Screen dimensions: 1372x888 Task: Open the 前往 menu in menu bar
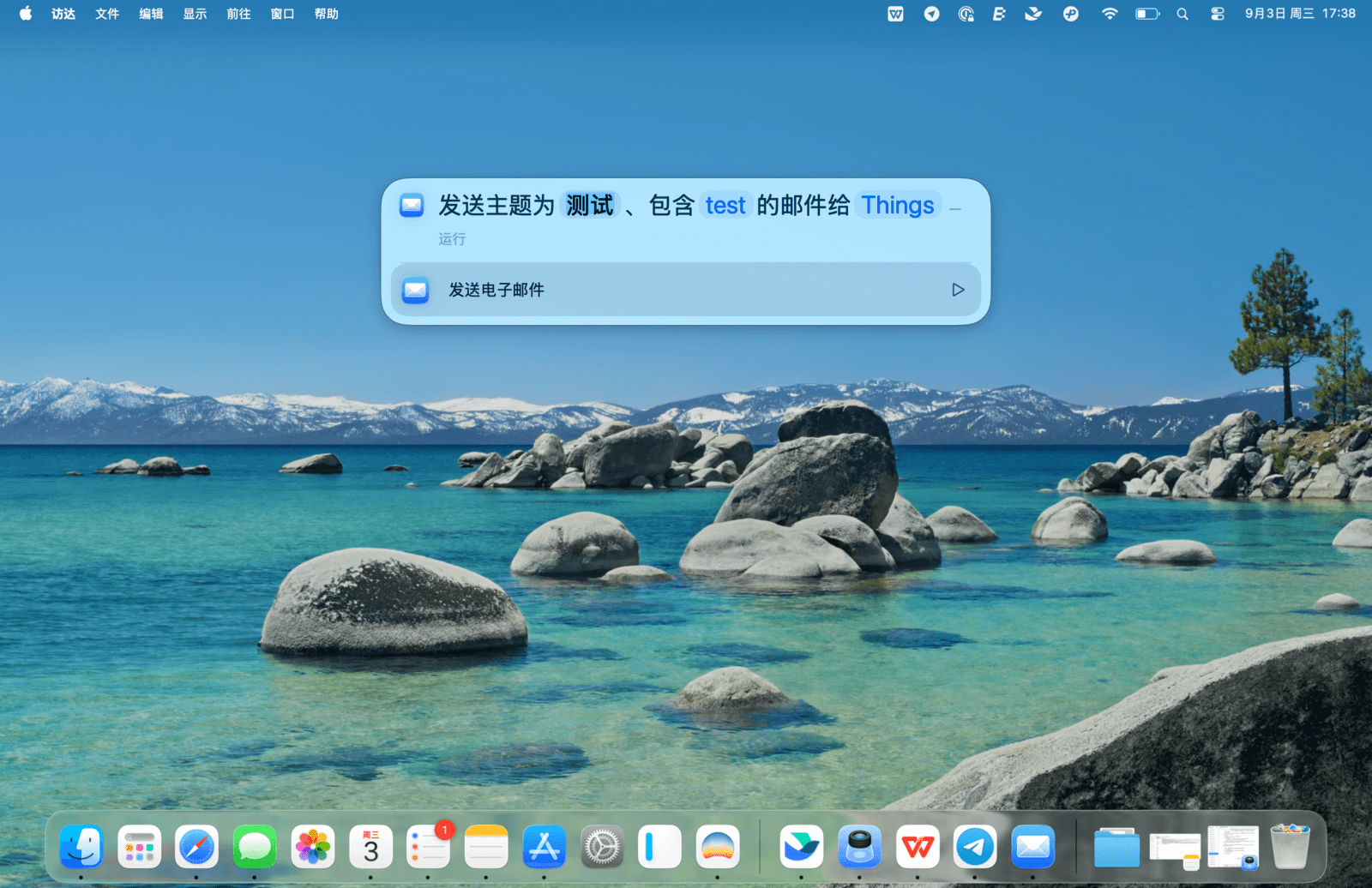tap(238, 14)
